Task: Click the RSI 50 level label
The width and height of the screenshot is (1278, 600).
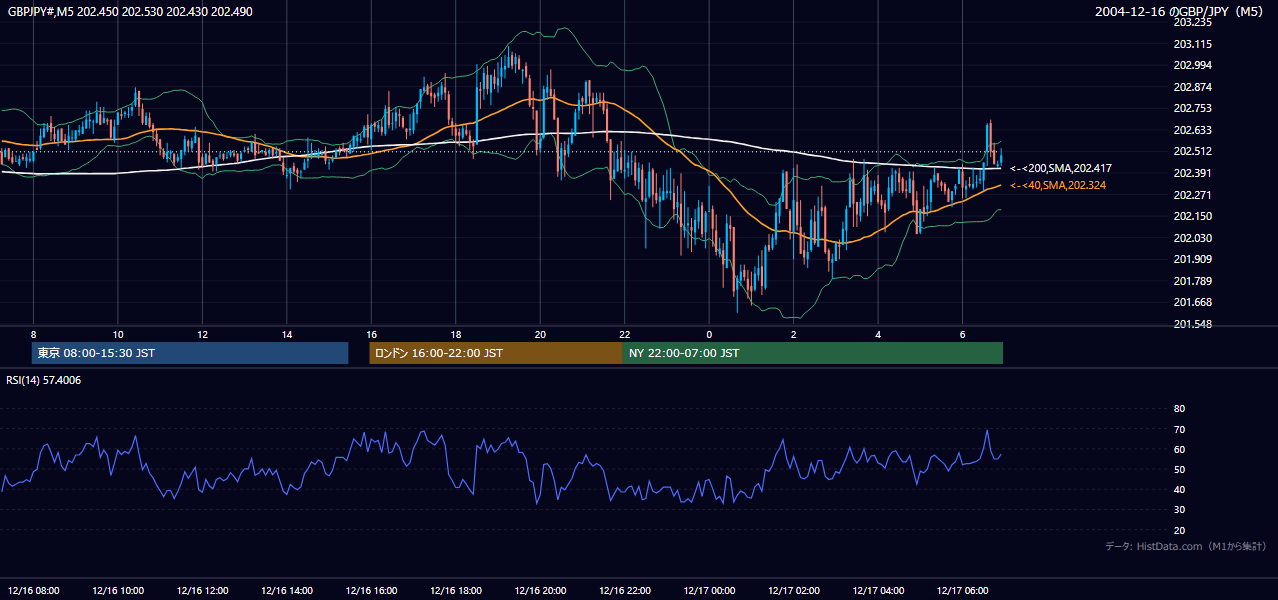Action: [x=1179, y=470]
